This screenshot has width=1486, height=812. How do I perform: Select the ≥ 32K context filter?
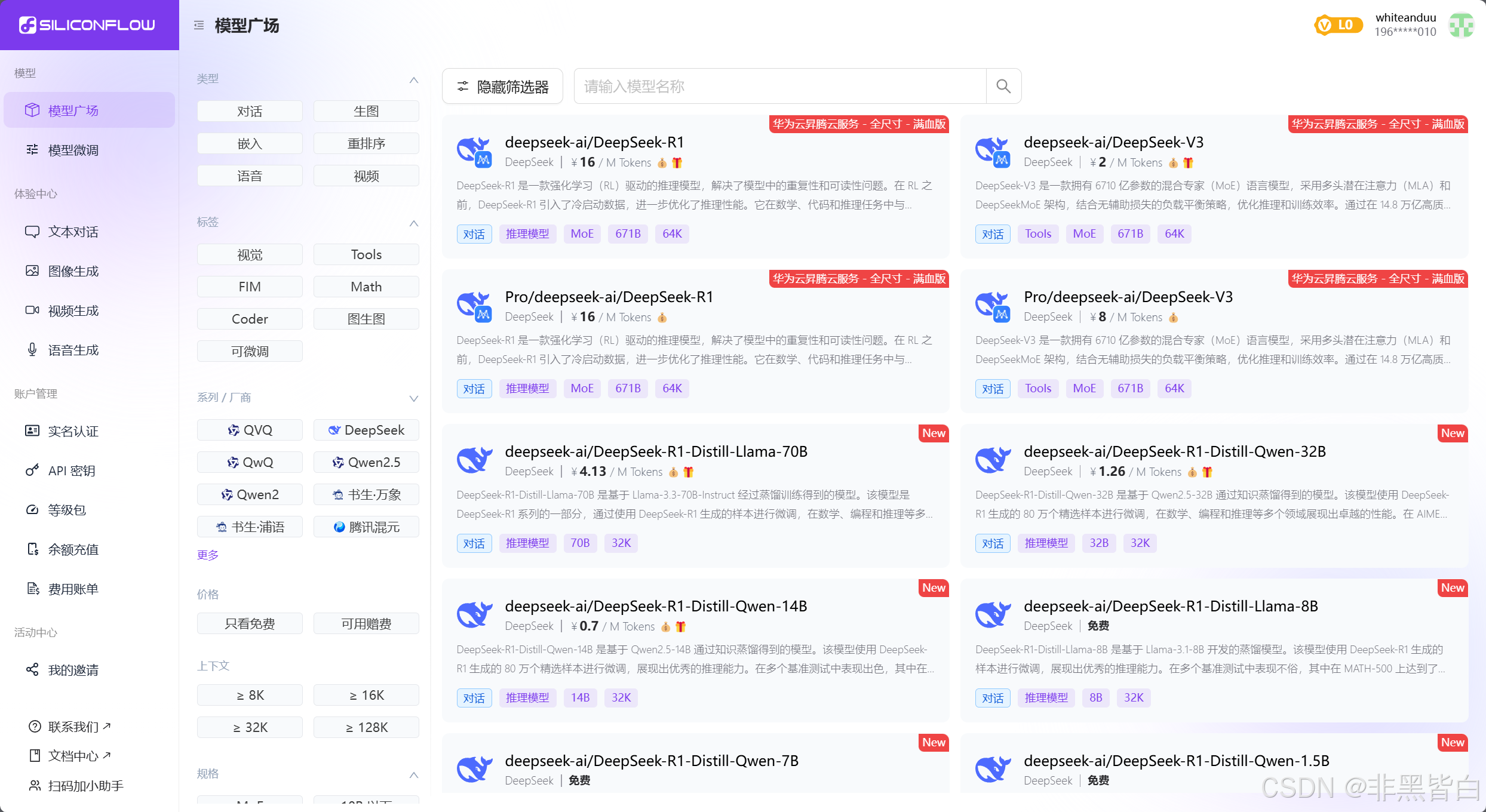tap(250, 727)
